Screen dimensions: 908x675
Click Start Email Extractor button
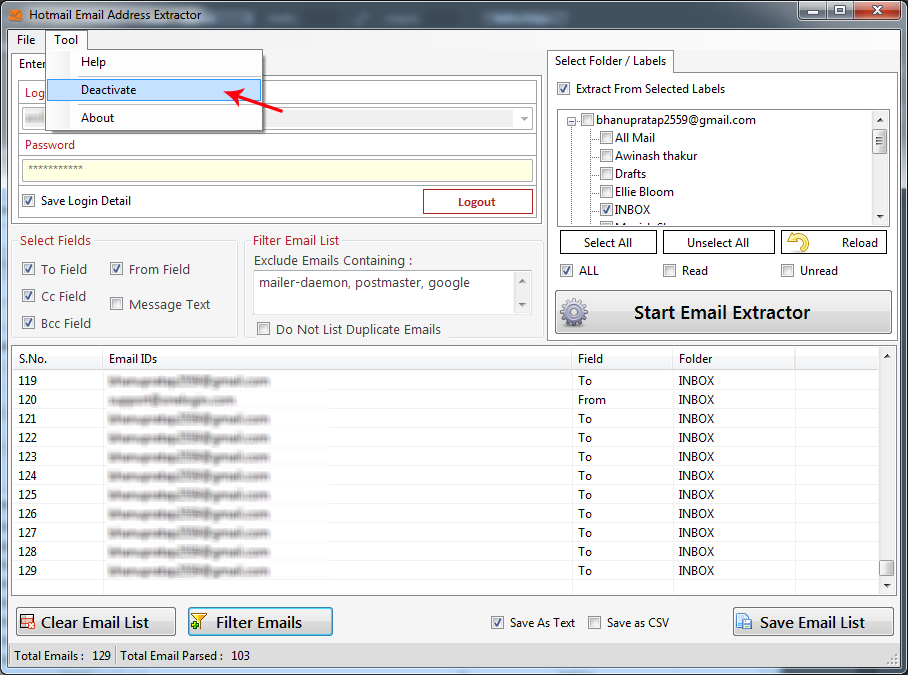(x=723, y=313)
